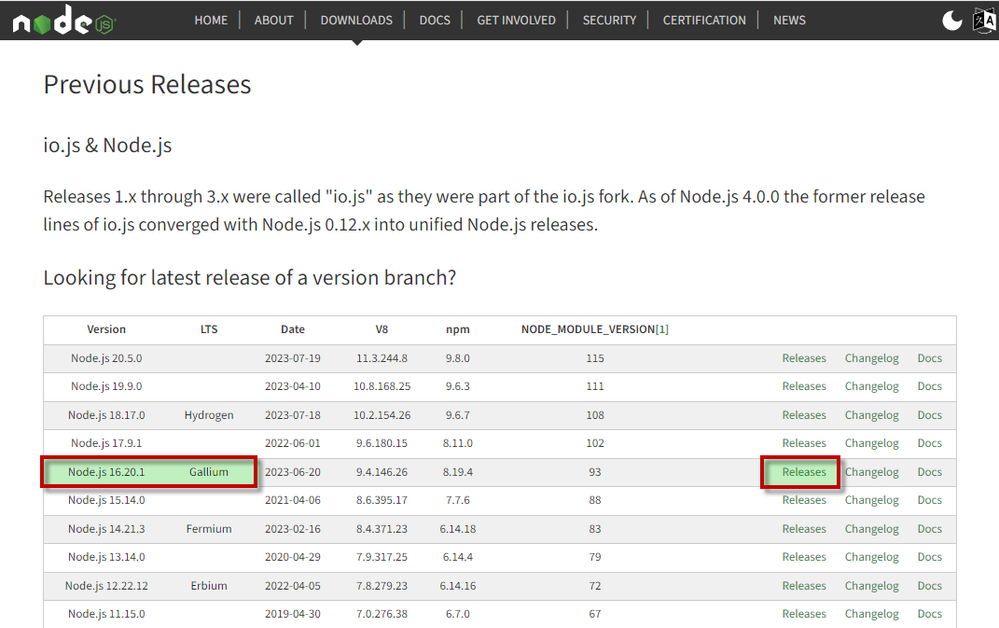
Task: Open Changelog for Node.js 19.9.0
Action: pos(872,386)
